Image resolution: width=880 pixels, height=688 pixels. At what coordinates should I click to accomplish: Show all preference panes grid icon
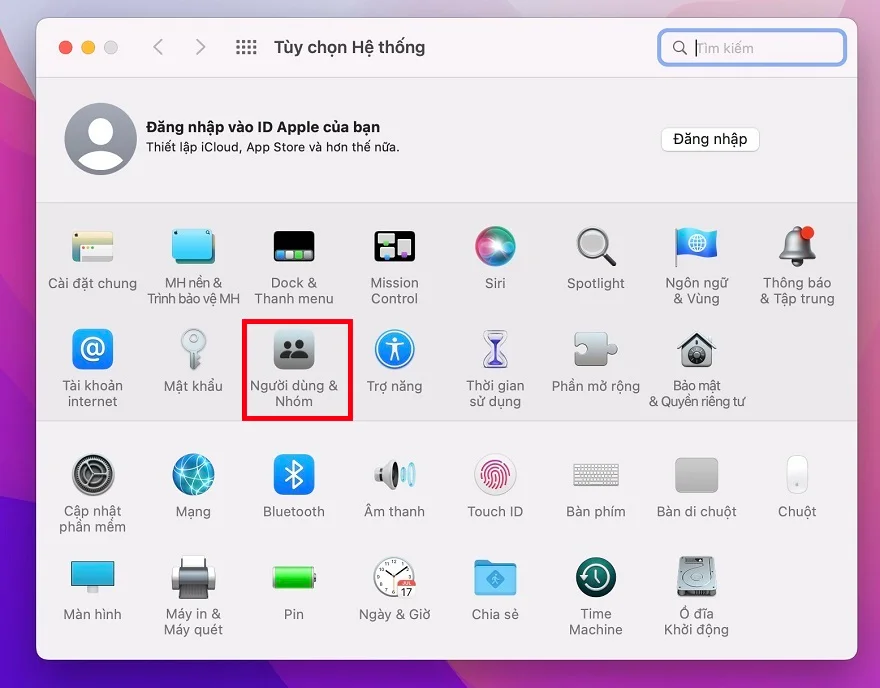pyautogui.click(x=246, y=46)
